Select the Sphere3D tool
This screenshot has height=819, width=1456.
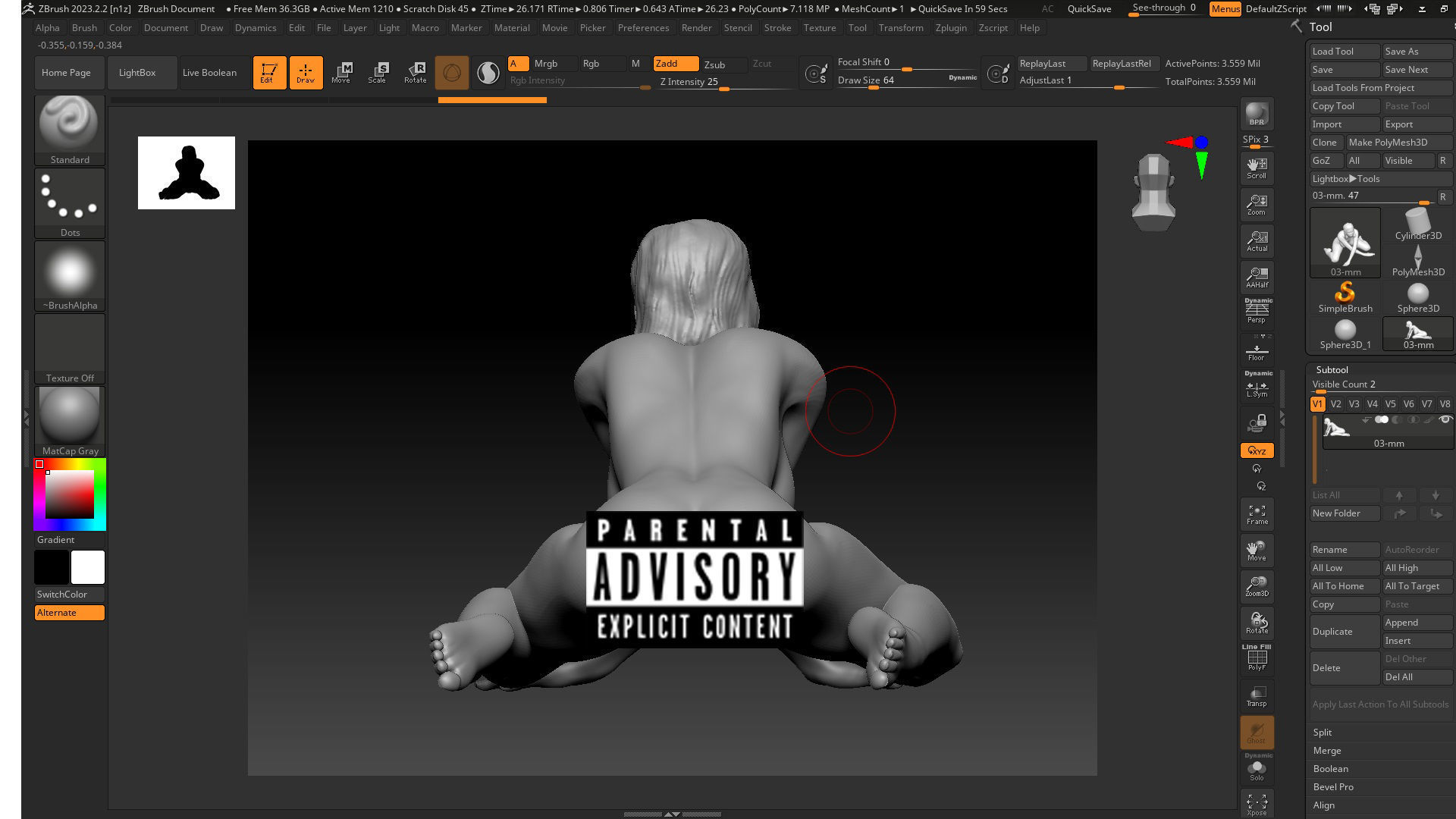[x=1418, y=297]
